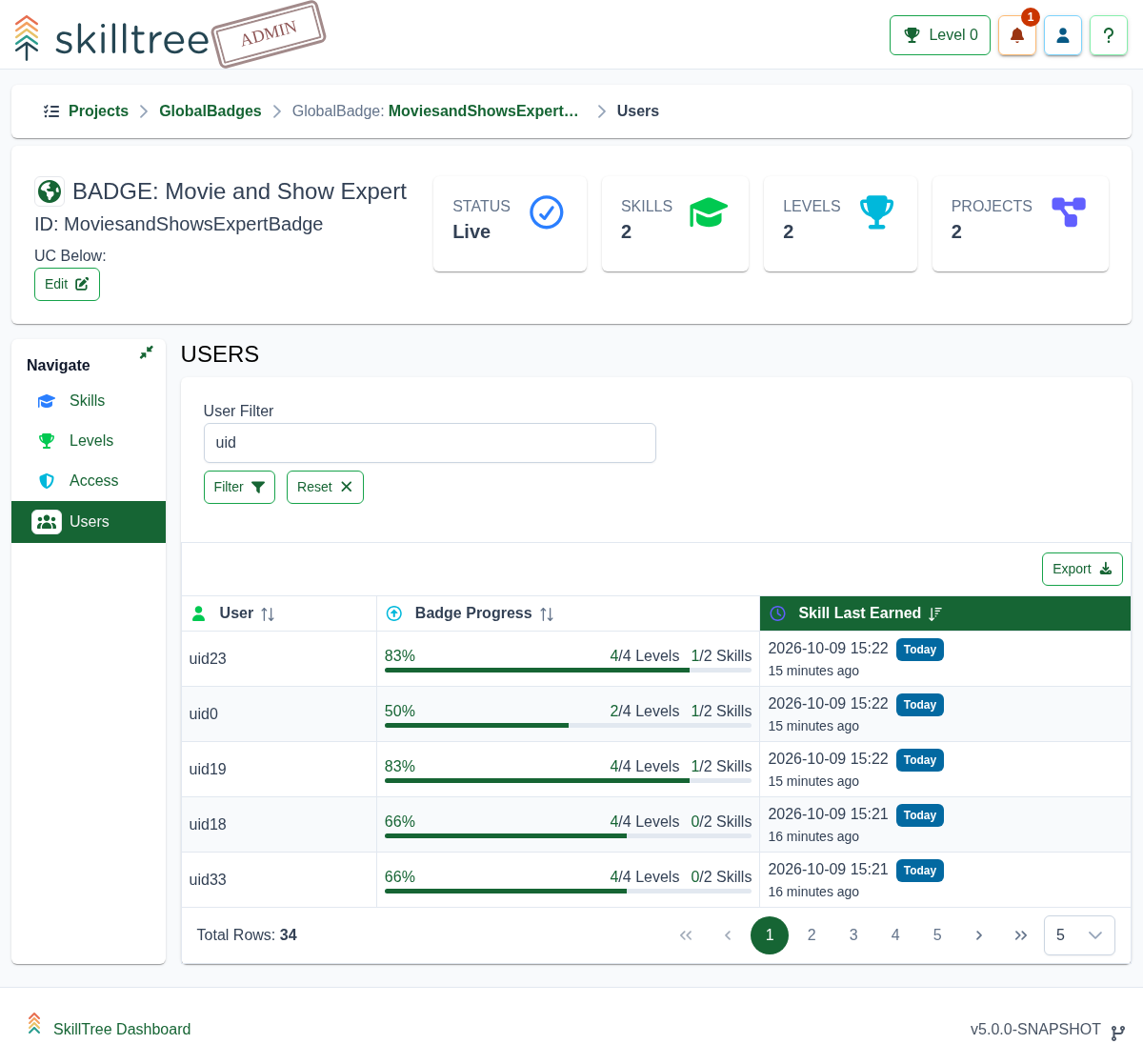The width and height of the screenshot is (1143, 1064).
Task: Click the Level 0 trophy button
Action: 940,35
